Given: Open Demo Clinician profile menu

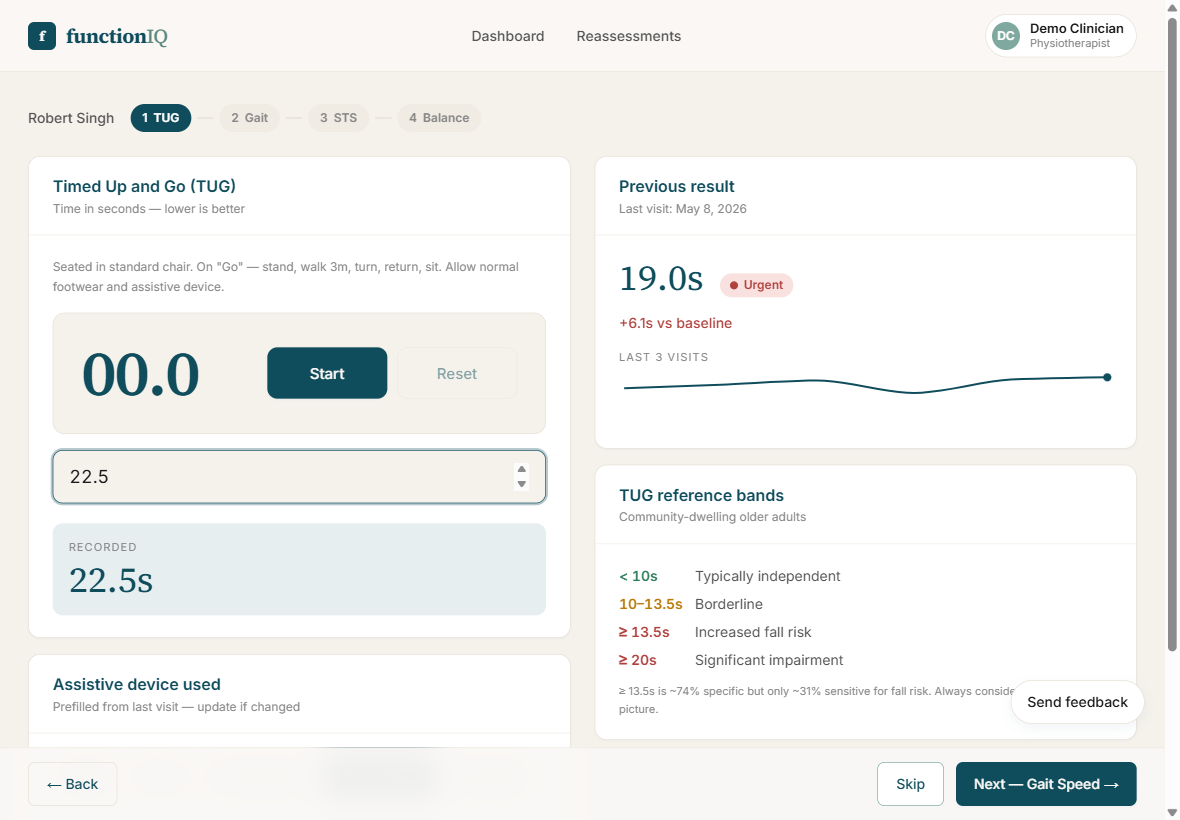Looking at the screenshot, I should pyautogui.click(x=1060, y=36).
